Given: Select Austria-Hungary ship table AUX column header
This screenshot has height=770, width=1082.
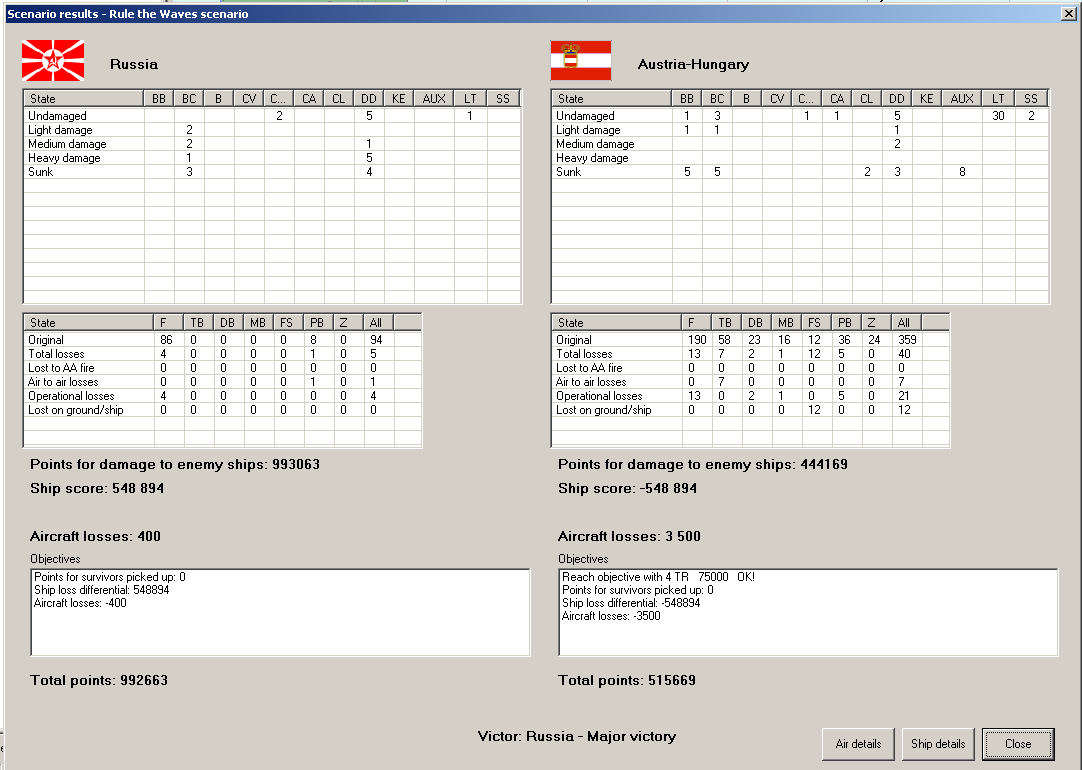Looking at the screenshot, I should (x=962, y=99).
